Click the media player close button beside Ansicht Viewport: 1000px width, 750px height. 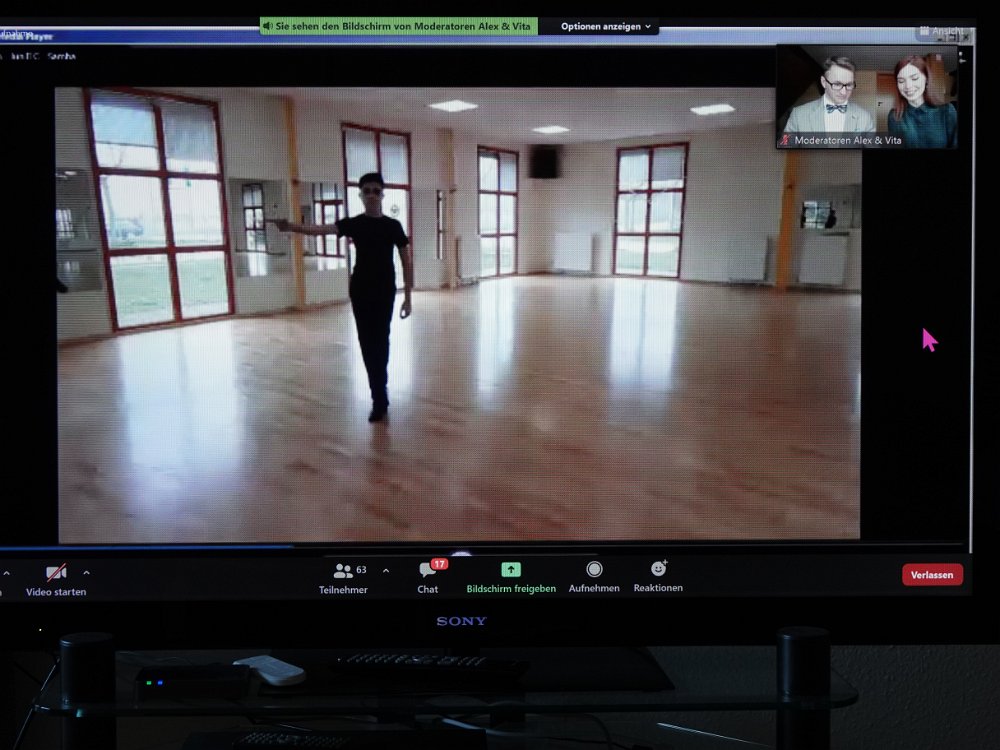(966, 38)
